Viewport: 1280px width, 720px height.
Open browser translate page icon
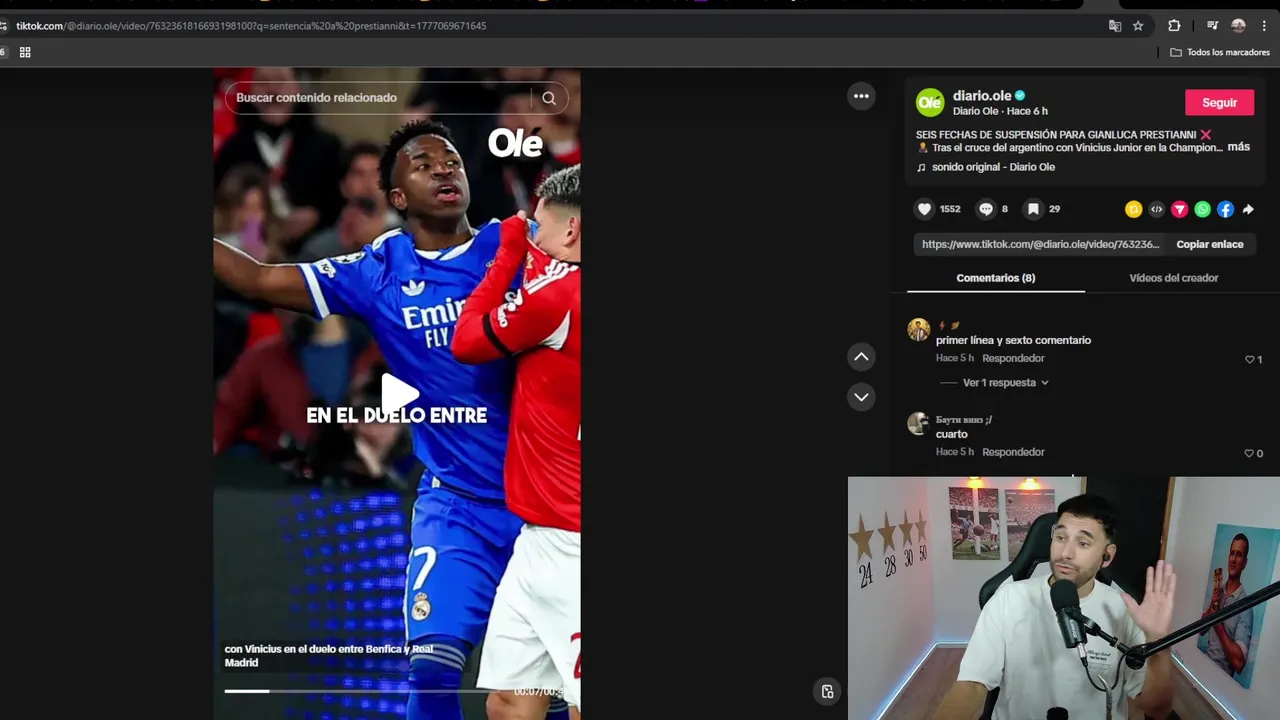(1115, 26)
